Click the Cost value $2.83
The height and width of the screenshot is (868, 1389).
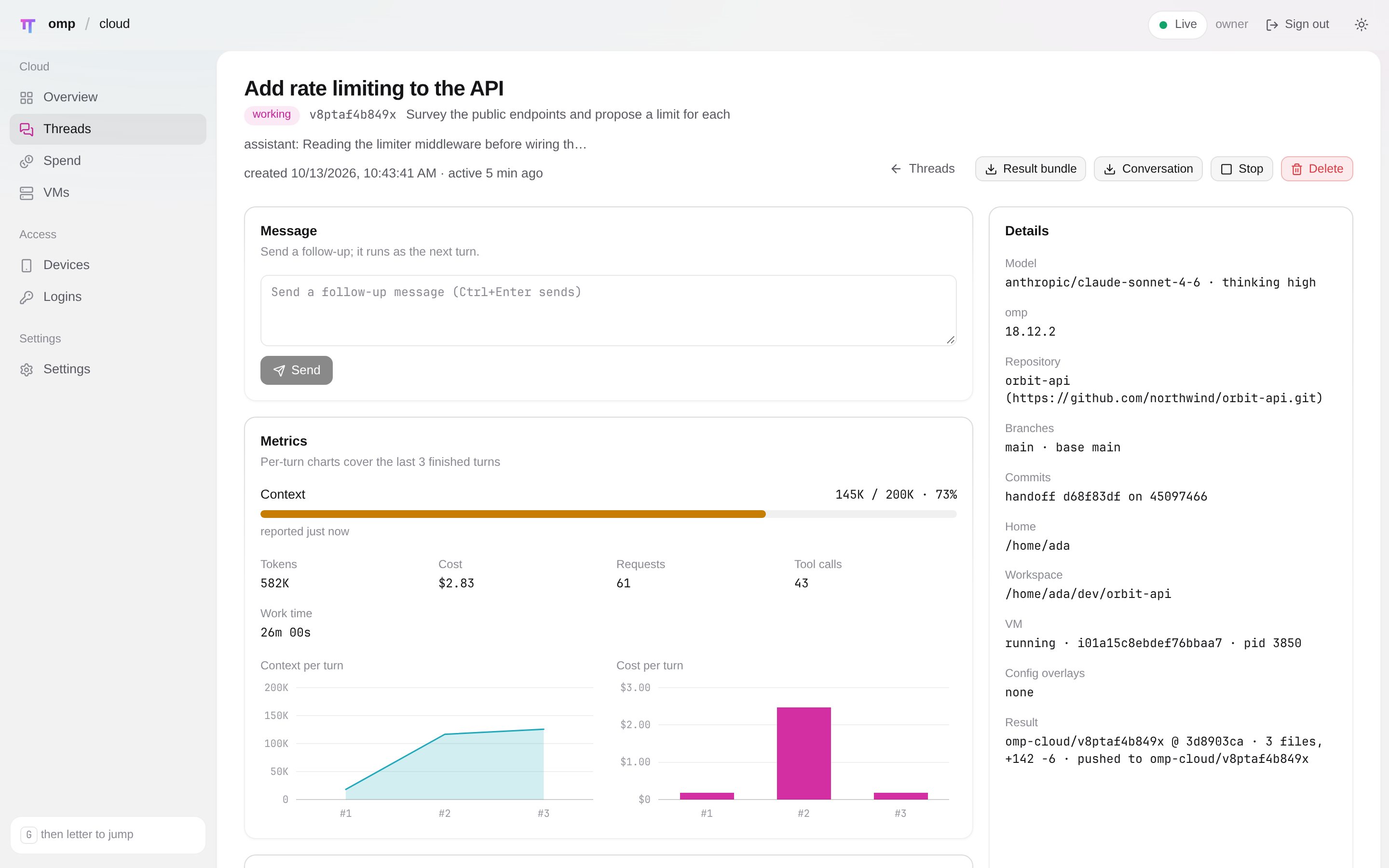(456, 583)
